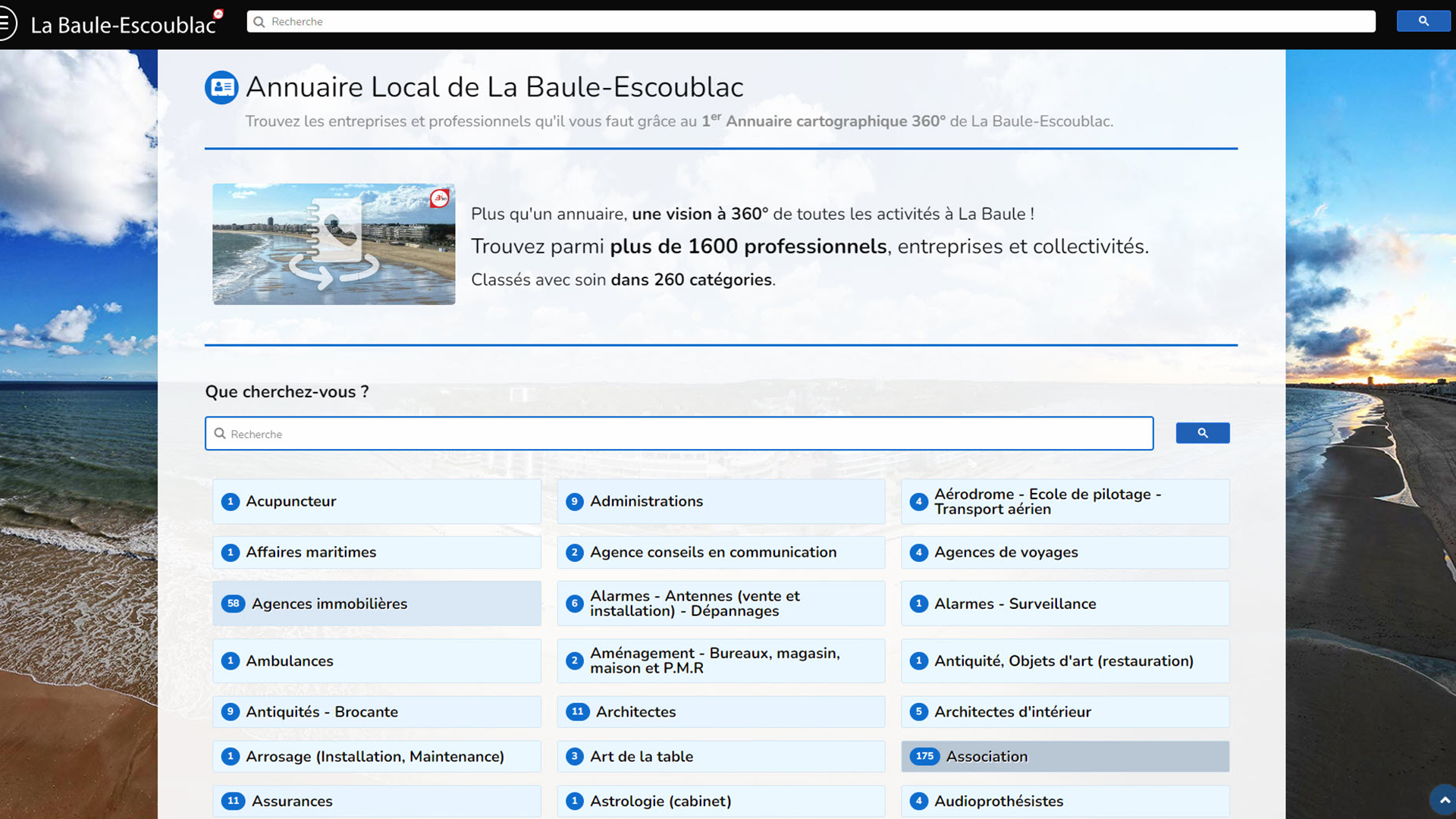Click the 1 badge on Antiquité, Objets d'art

coord(919,661)
